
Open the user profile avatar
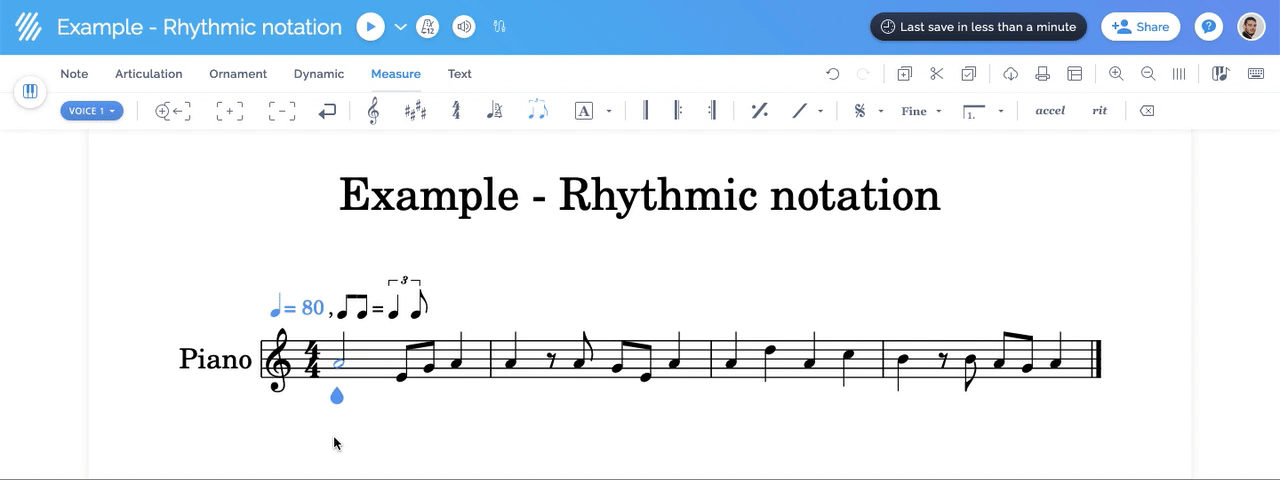pos(1251,27)
